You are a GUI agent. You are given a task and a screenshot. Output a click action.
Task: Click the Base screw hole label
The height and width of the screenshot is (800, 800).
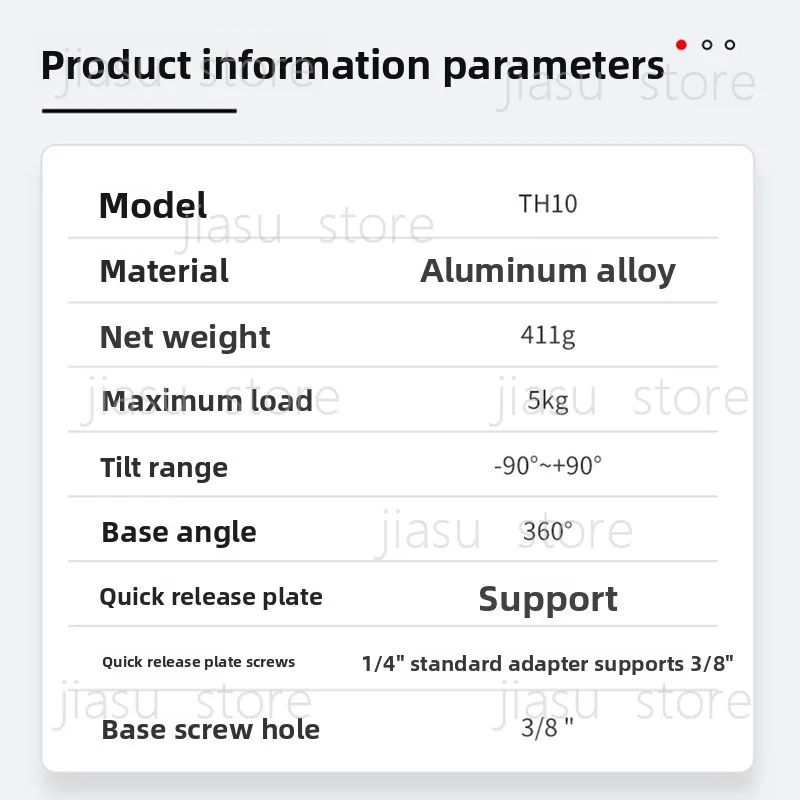pyautogui.click(x=210, y=730)
